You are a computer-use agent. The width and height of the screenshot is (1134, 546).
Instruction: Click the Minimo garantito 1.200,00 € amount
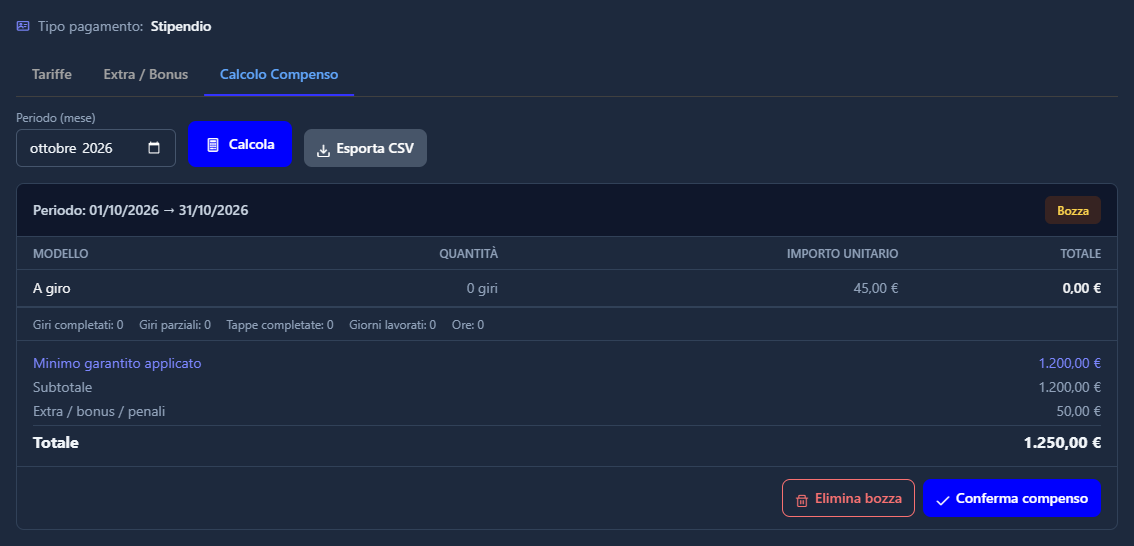pyautogui.click(x=1070, y=363)
